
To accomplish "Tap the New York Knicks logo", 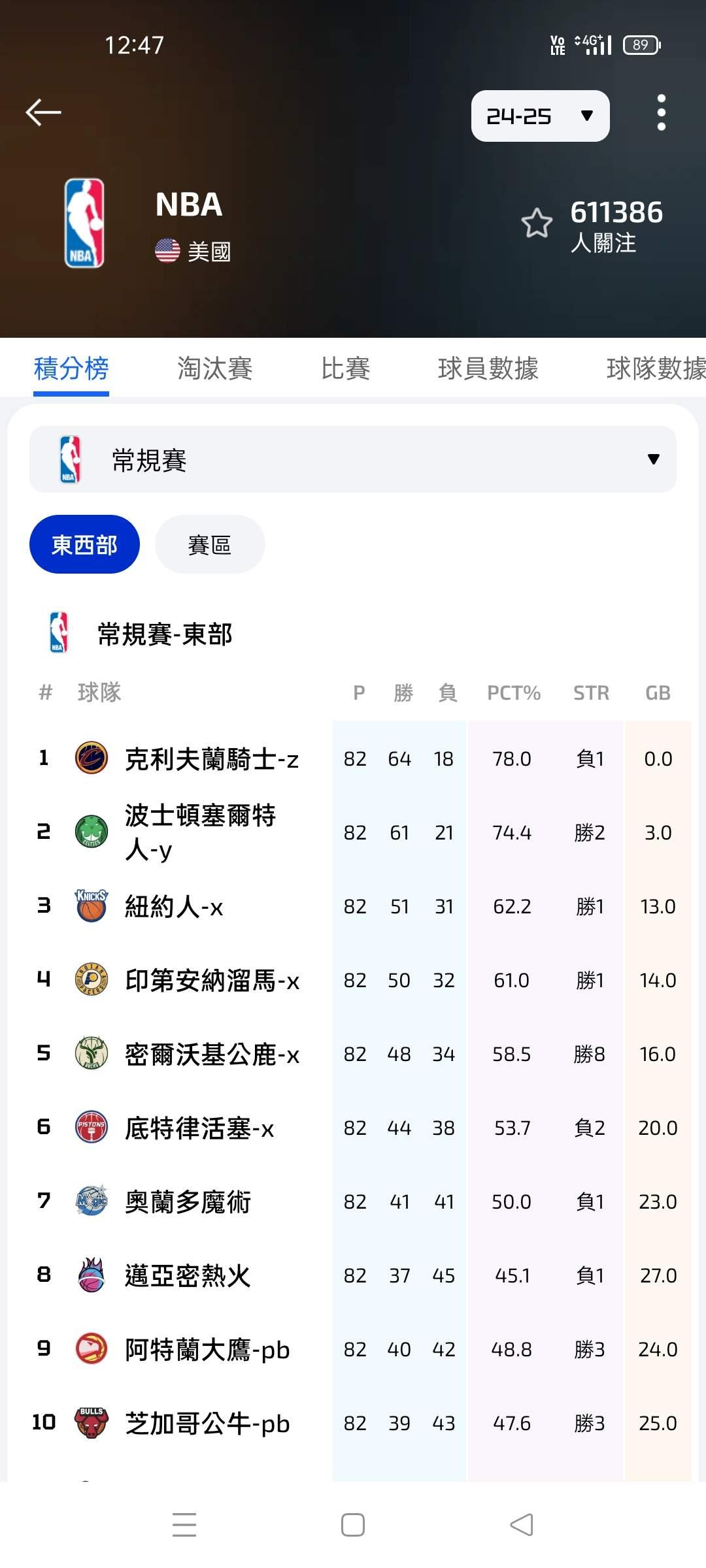I will (92, 906).
